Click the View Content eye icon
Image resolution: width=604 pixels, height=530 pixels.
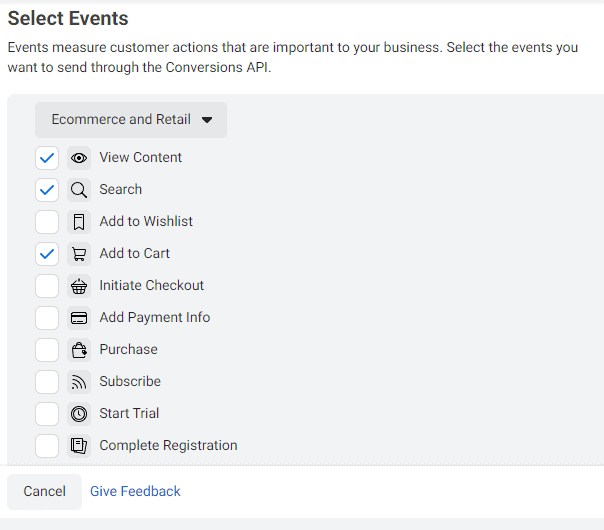point(79,158)
